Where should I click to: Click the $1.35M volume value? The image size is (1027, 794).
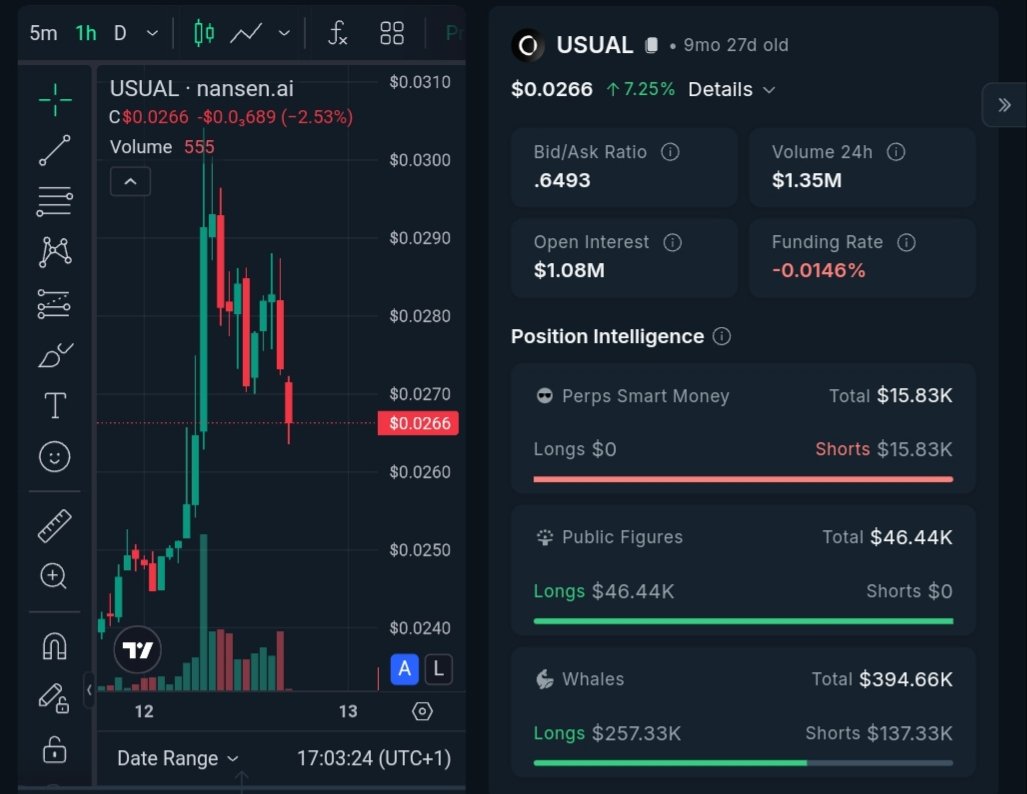coord(806,180)
